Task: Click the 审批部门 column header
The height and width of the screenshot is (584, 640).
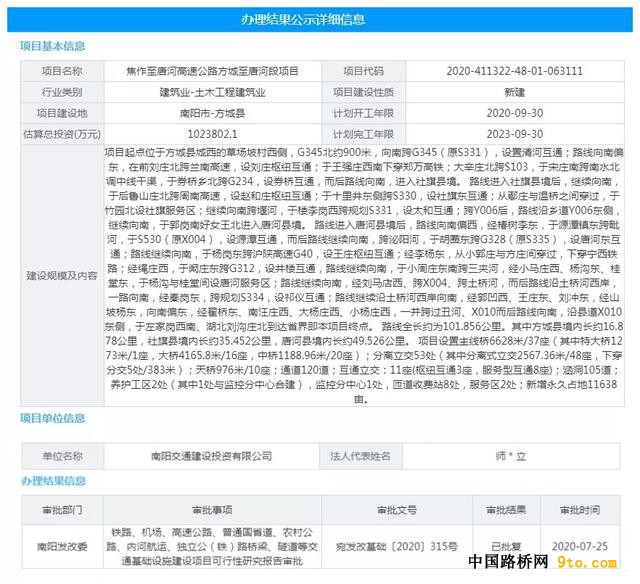Action: pos(62,510)
